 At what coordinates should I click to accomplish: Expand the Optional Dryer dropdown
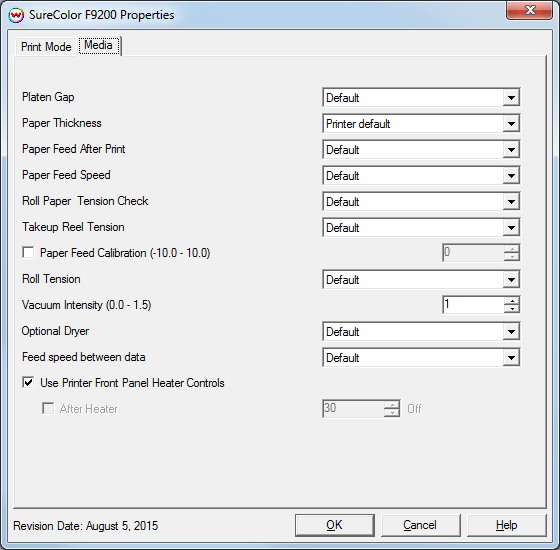tap(421, 332)
